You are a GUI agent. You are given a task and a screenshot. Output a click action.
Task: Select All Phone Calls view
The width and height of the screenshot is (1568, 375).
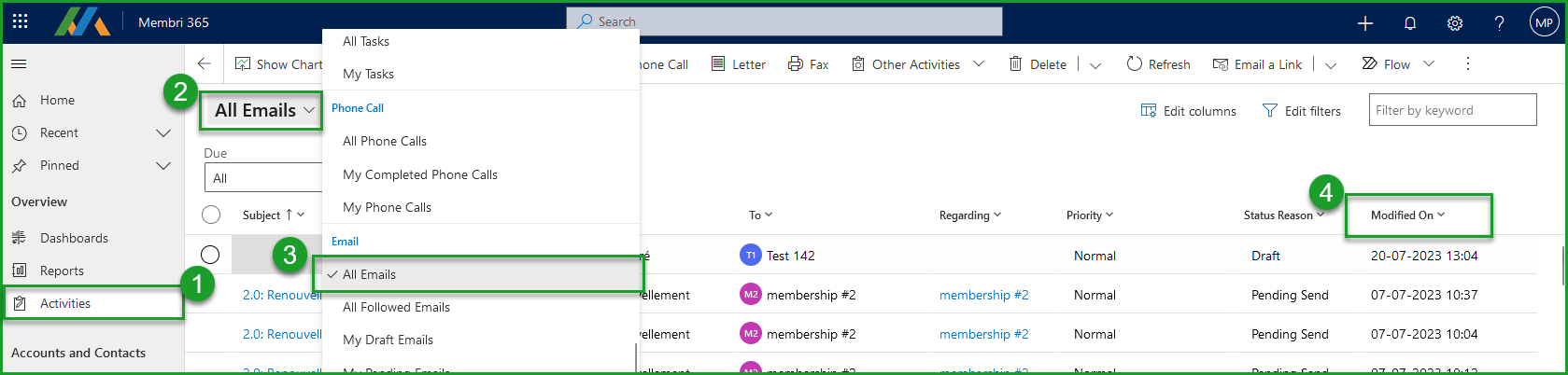click(x=384, y=141)
